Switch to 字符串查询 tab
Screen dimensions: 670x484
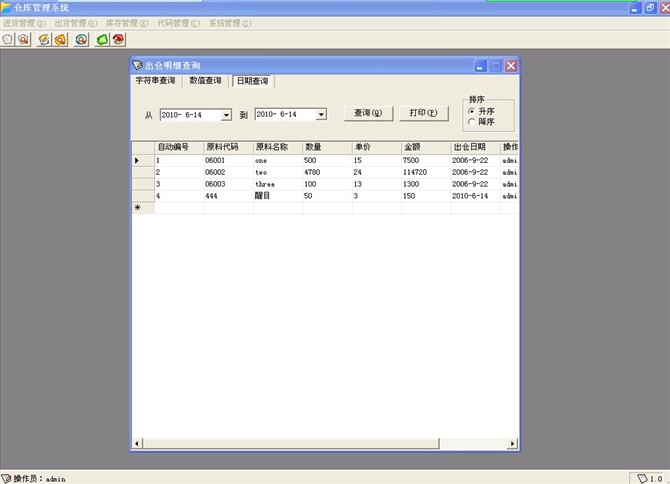156,80
